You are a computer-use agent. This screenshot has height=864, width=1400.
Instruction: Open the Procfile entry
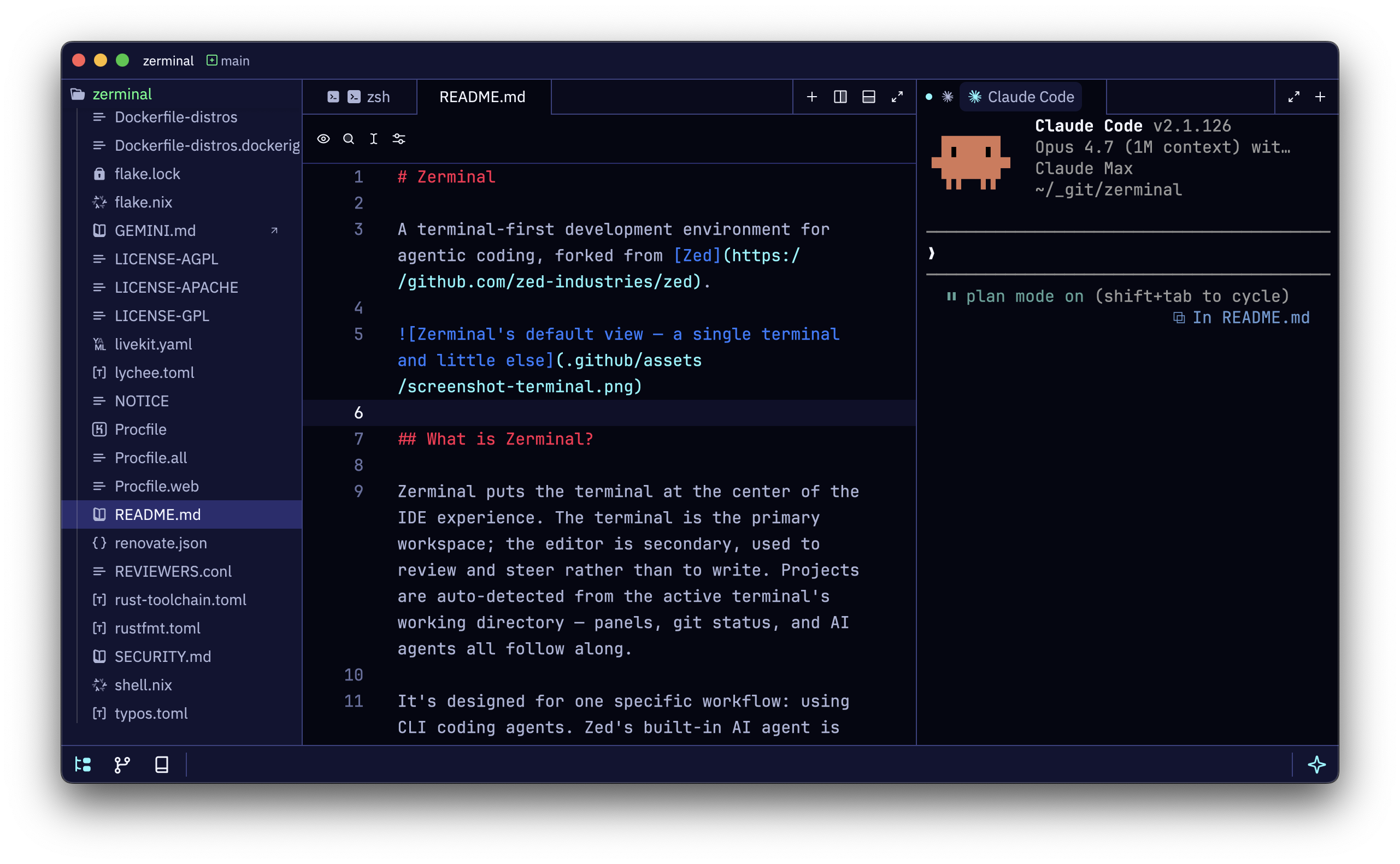point(182,430)
